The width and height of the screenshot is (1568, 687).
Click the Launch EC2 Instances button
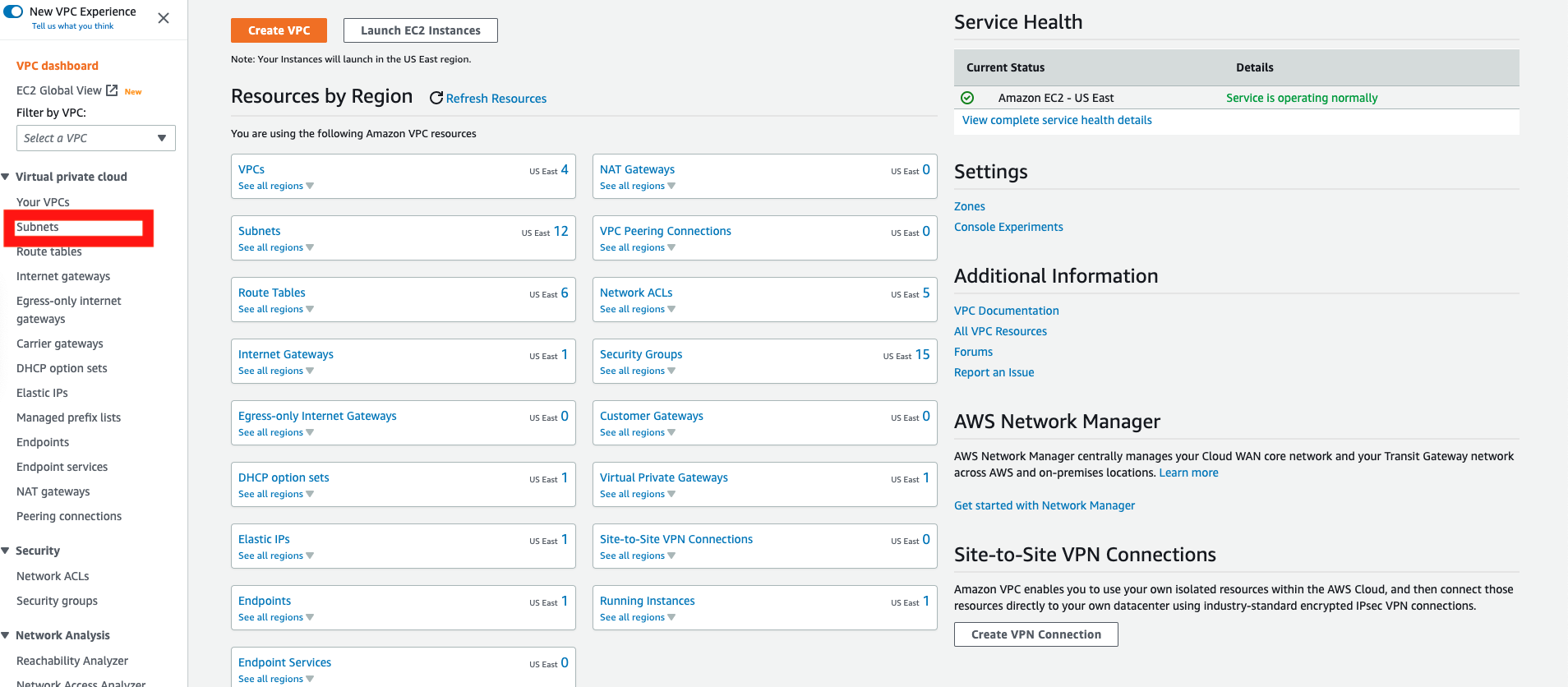pyautogui.click(x=421, y=30)
